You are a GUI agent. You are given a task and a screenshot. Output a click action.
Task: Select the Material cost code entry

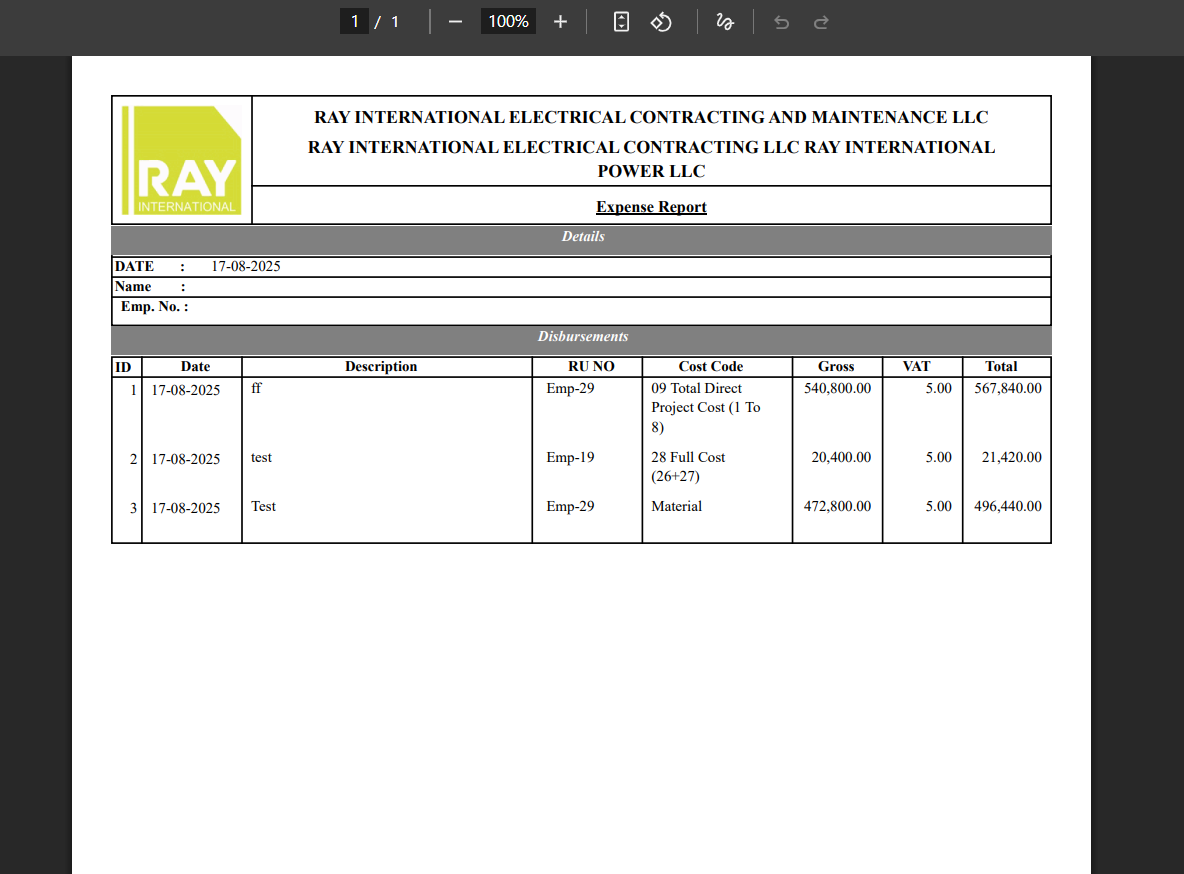tap(676, 507)
